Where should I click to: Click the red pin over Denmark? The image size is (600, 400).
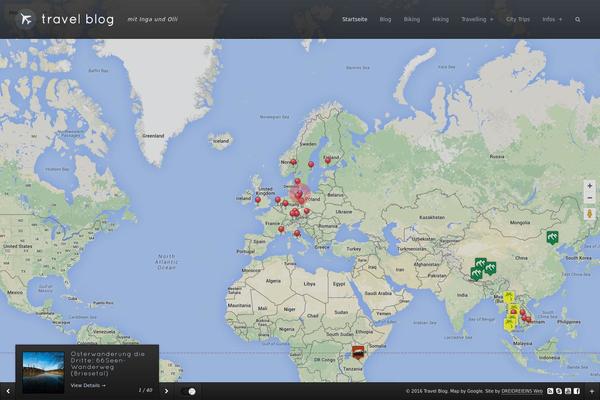(x=297, y=181)
